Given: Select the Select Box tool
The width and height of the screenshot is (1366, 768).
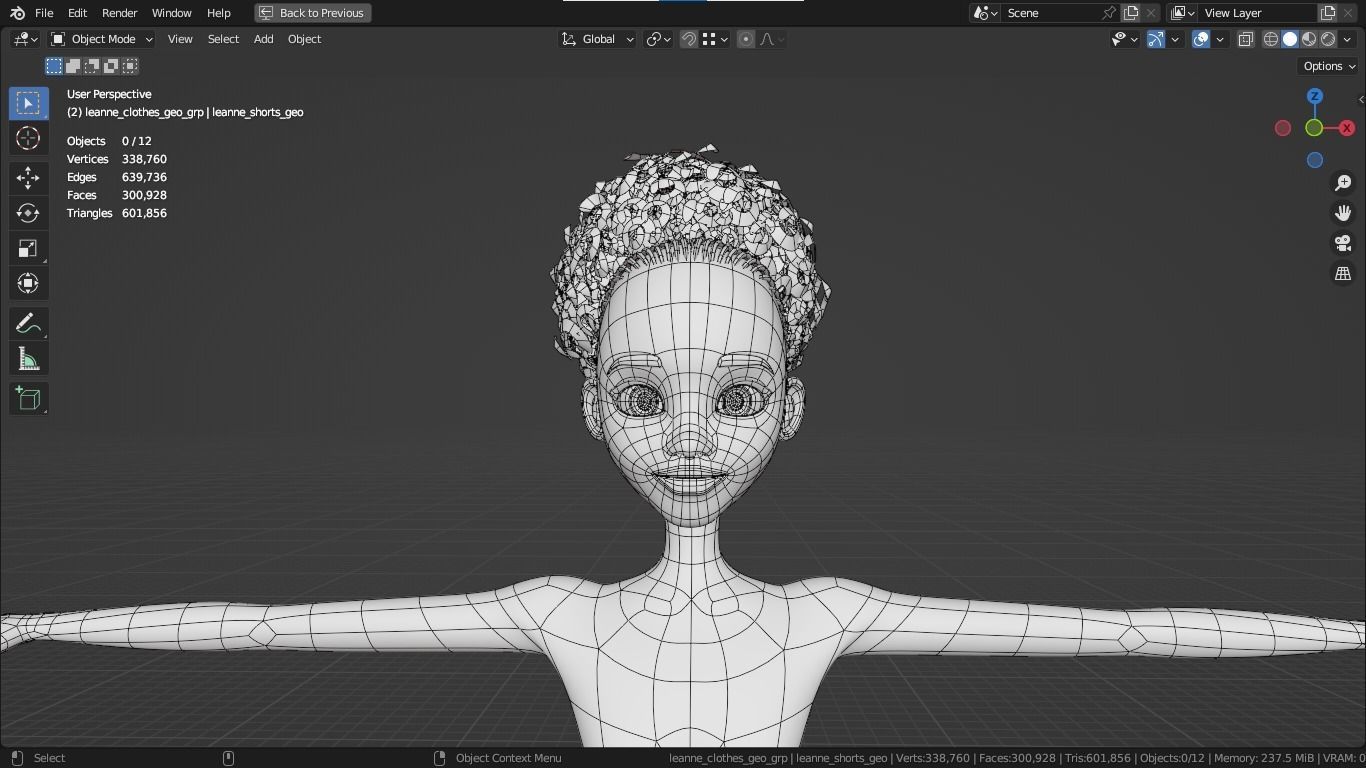Looking at the screenshot, I should pos(28,103).
